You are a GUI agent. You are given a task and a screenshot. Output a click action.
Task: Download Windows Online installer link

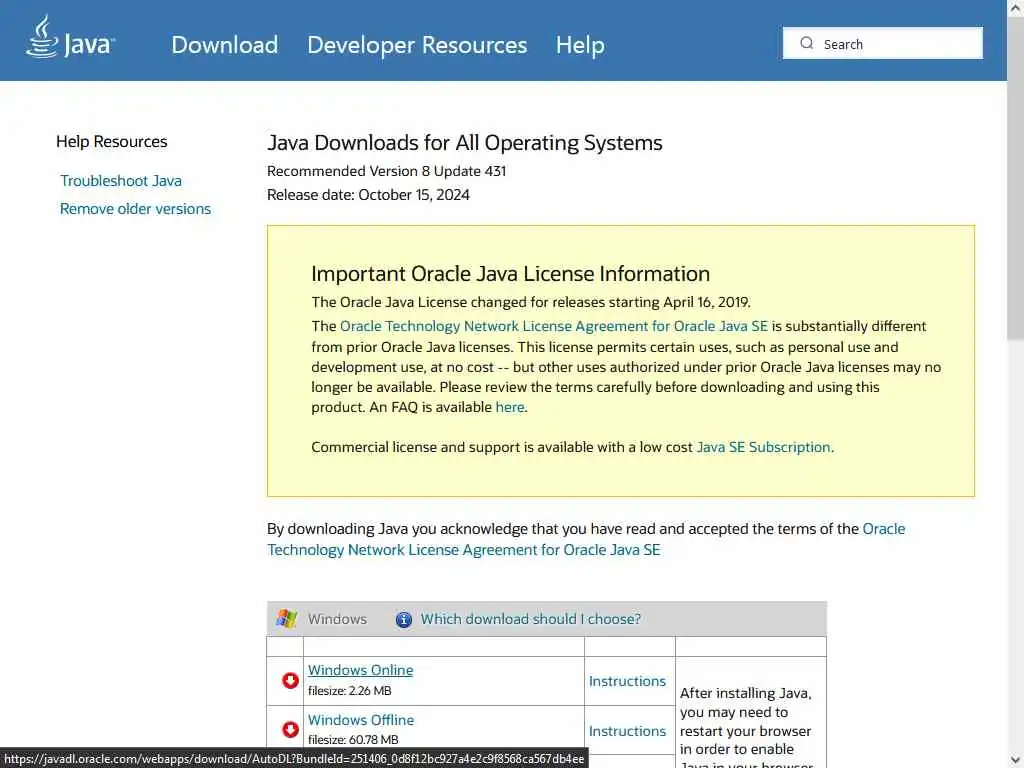pos(360,670)
